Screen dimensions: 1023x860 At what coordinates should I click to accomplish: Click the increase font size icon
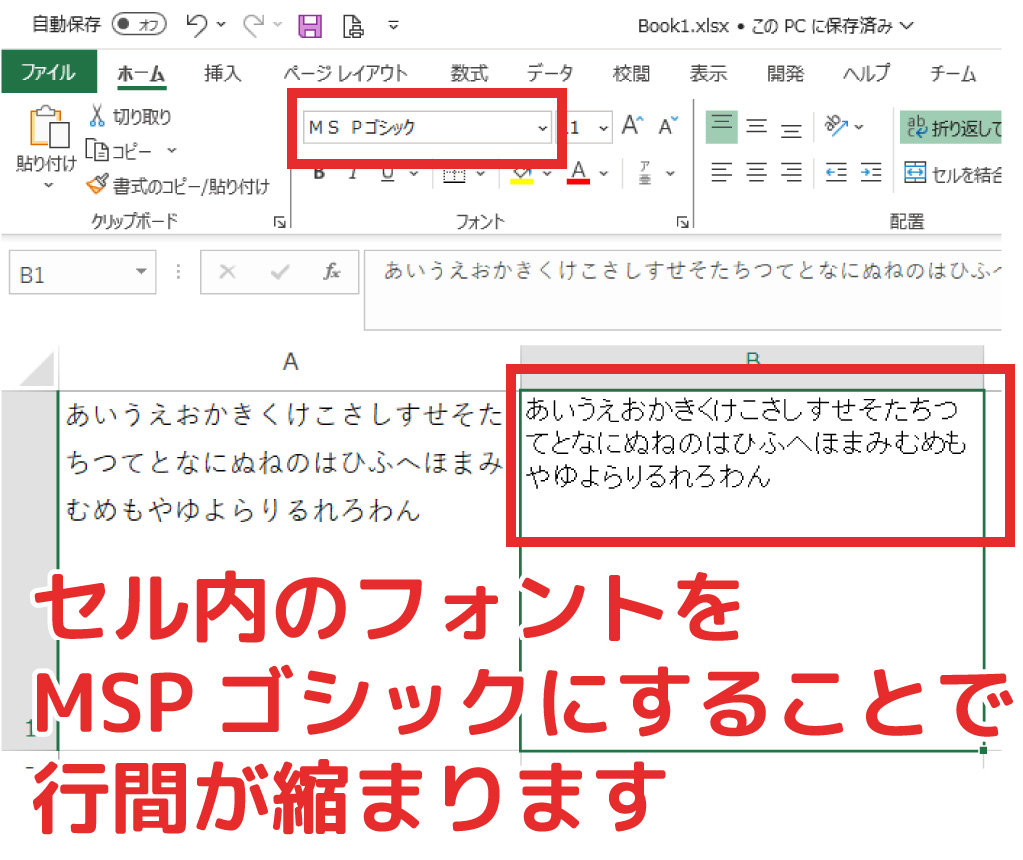[631, 126]
